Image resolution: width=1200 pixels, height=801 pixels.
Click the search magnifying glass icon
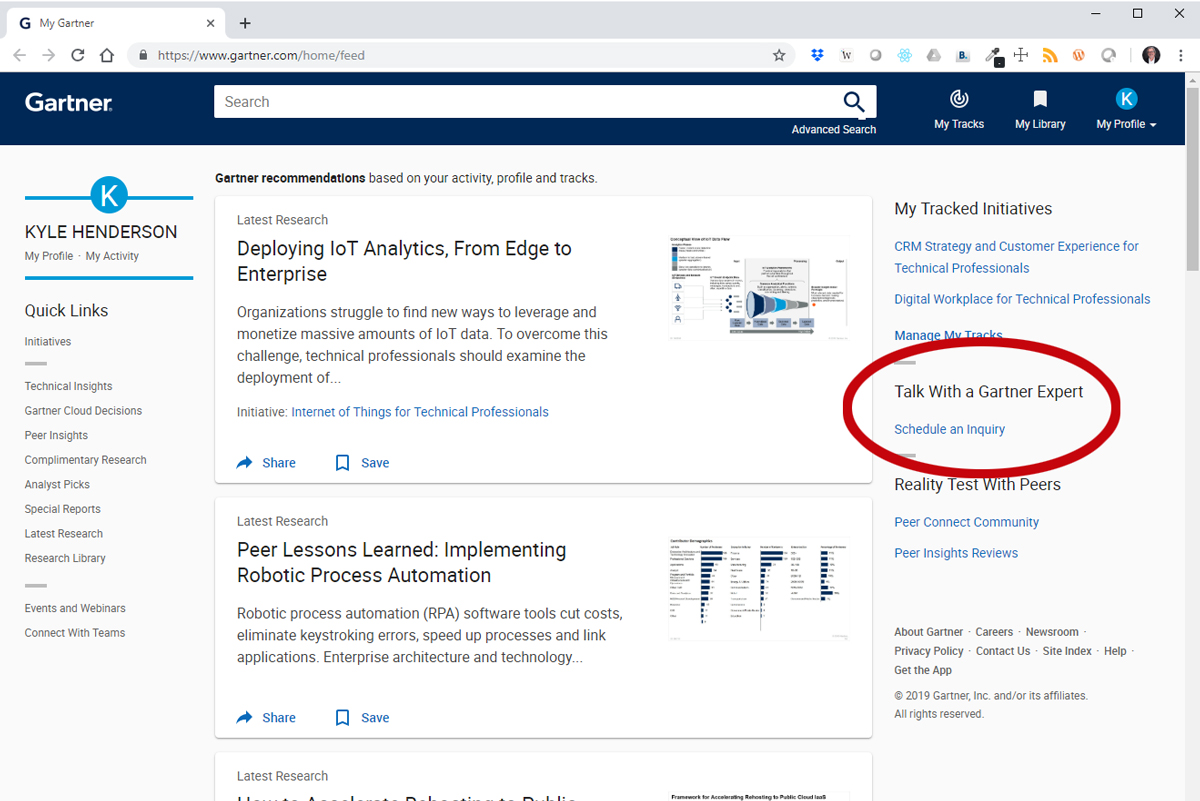coord(855,101)
